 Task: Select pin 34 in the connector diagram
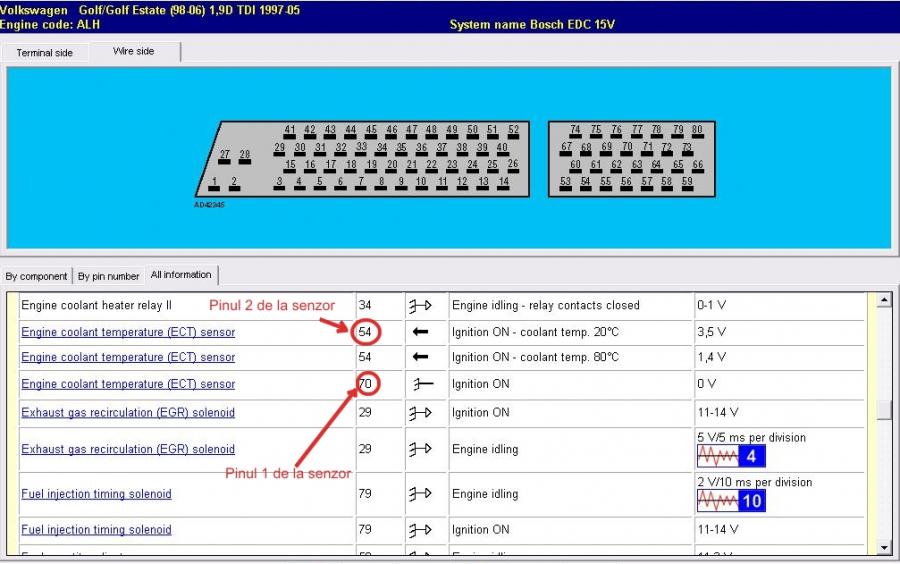coord(382,149)
